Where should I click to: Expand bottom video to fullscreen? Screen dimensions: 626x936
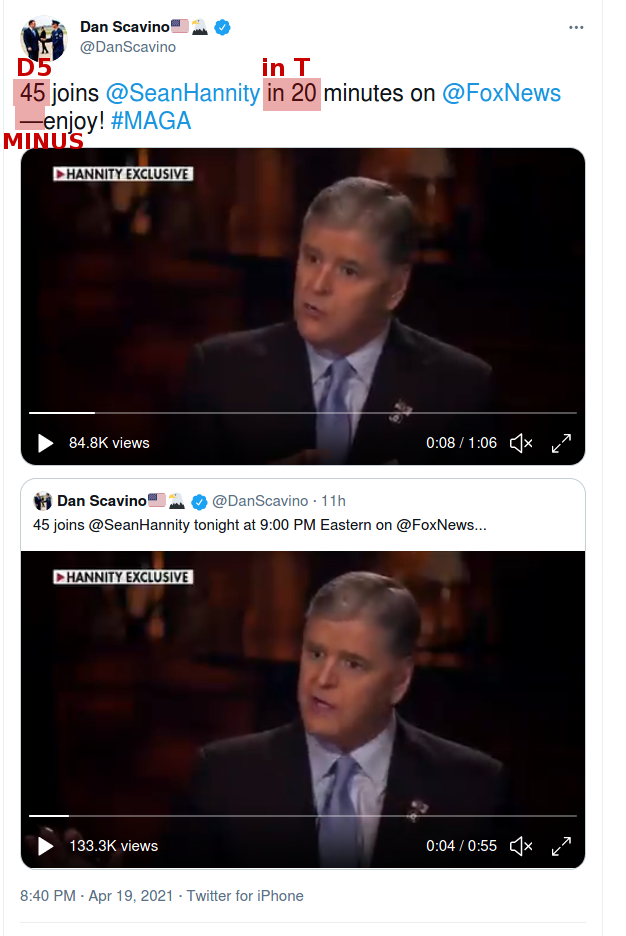[561, 846]
